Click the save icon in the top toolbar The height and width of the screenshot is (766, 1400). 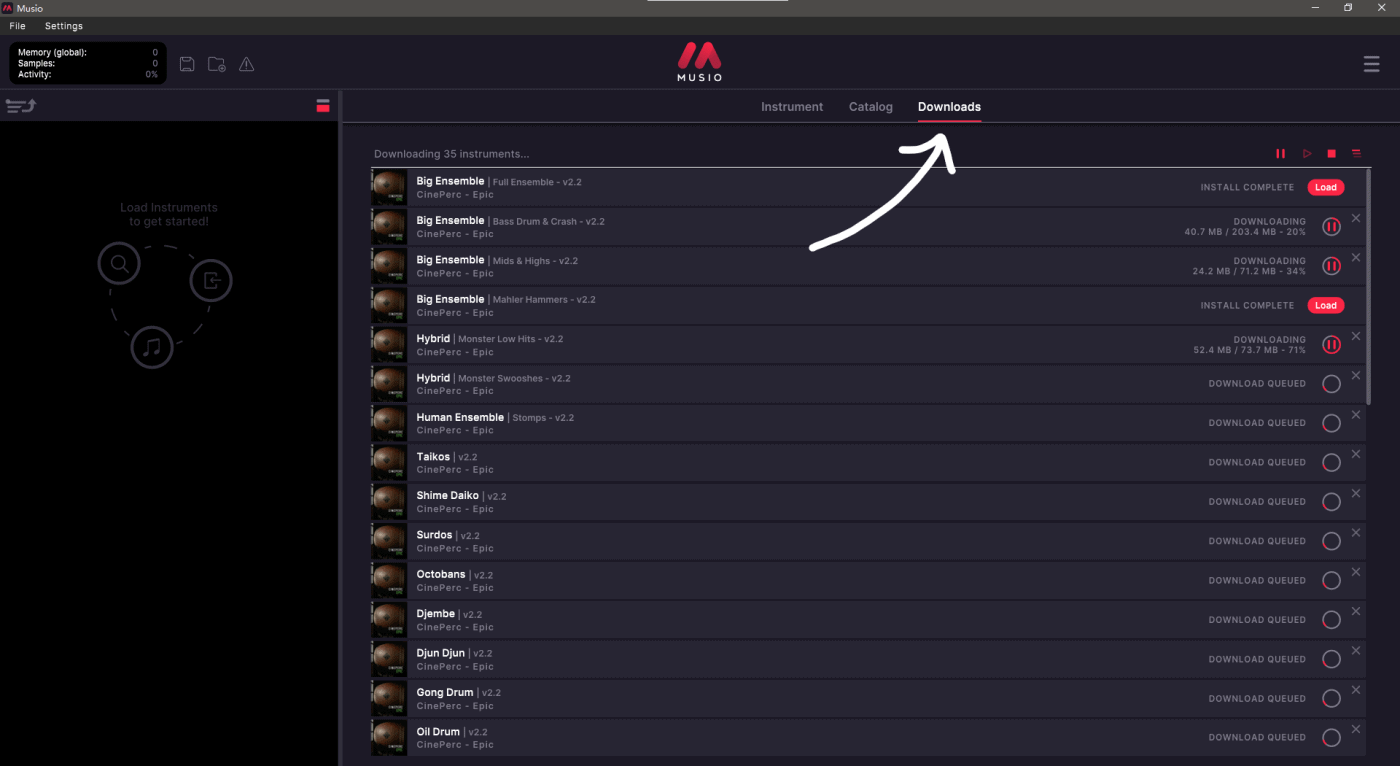(x=187, y=64)
